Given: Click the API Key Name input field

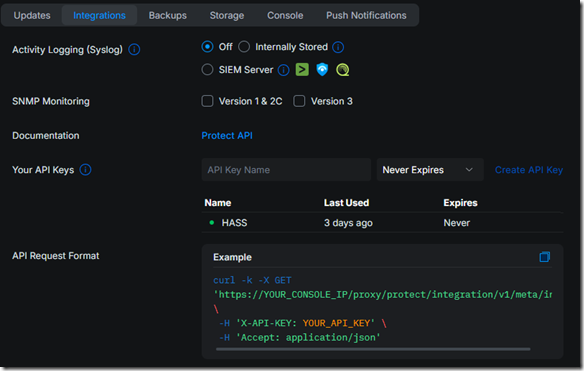Looking at the screenshot, I should 286,170.
